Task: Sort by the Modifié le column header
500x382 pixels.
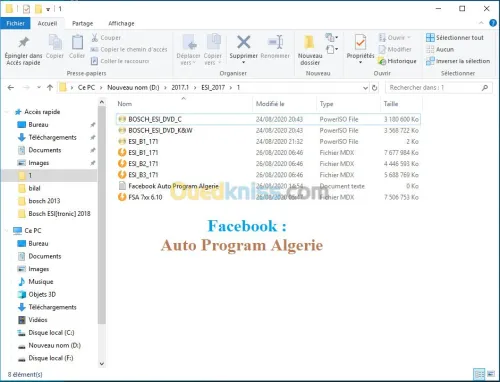Action: click(x=284, y=104)
